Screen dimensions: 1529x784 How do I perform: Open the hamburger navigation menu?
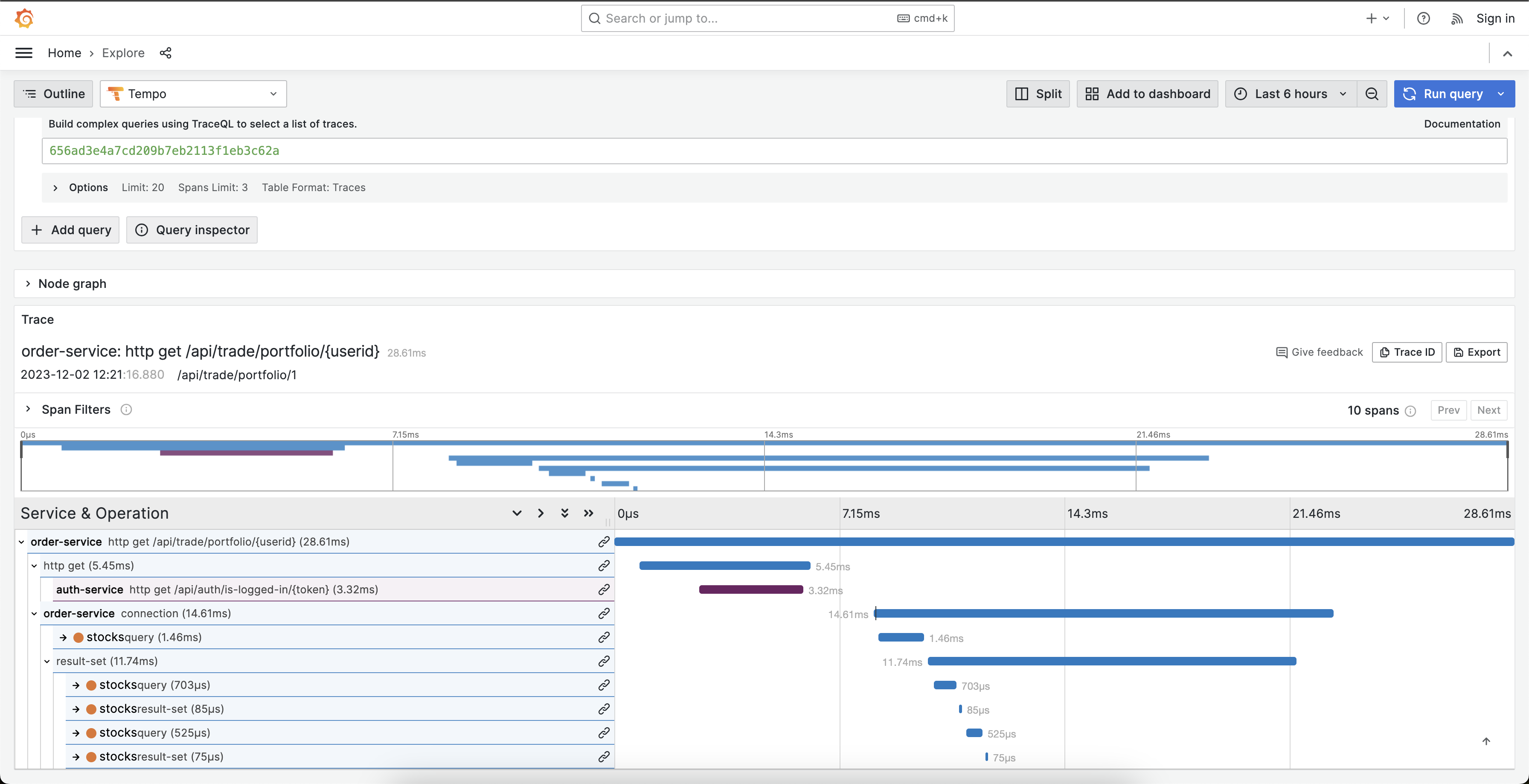pos(24,53)
